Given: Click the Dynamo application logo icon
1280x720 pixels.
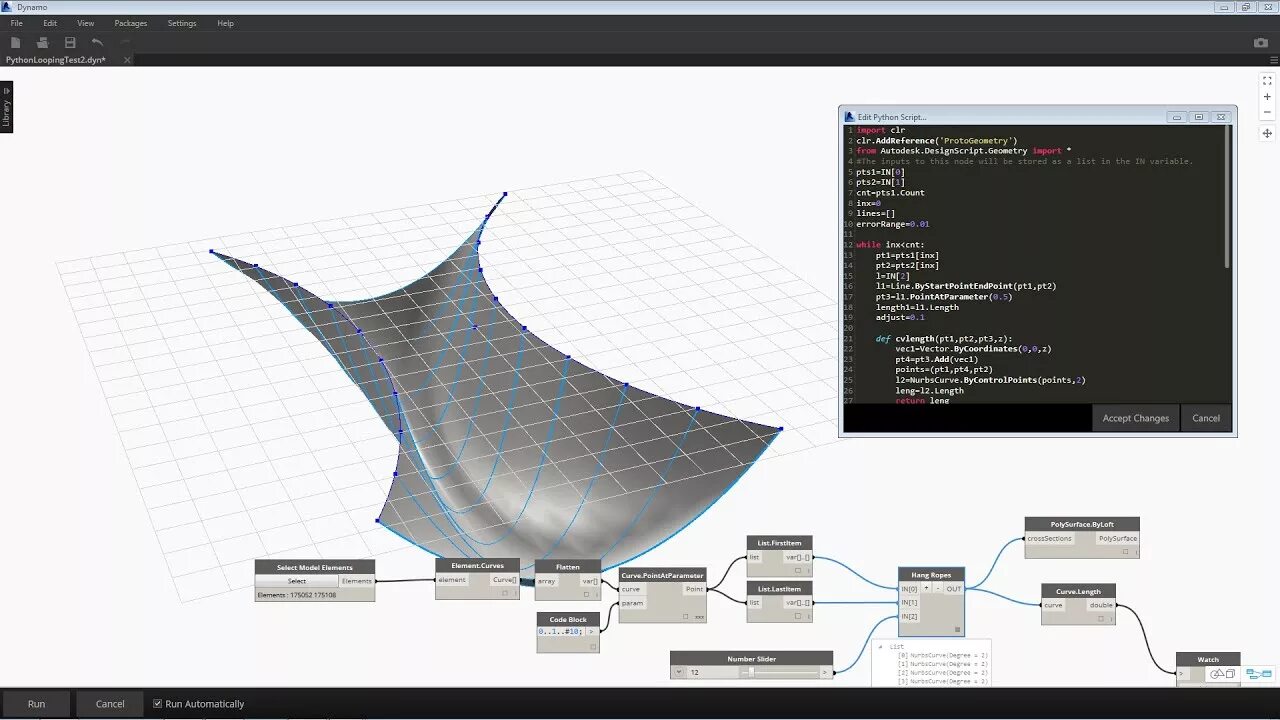Looking at the screenshot, I should click(8, 7).
